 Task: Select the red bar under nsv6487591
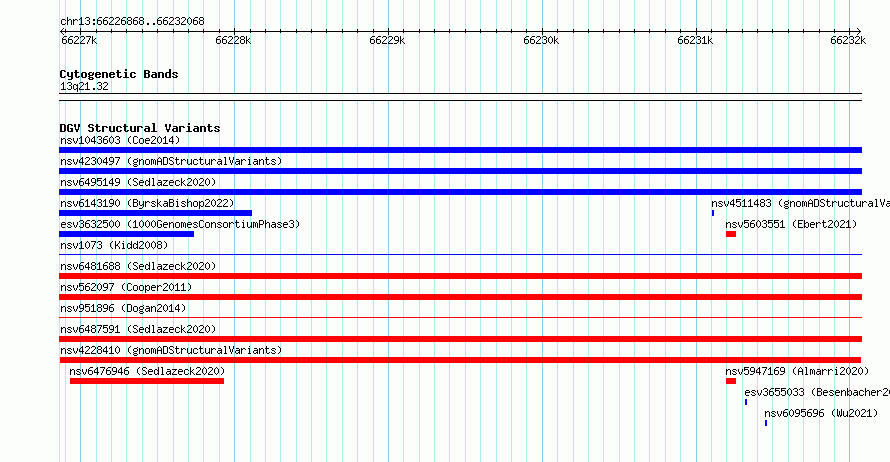[x=460, y=339]
